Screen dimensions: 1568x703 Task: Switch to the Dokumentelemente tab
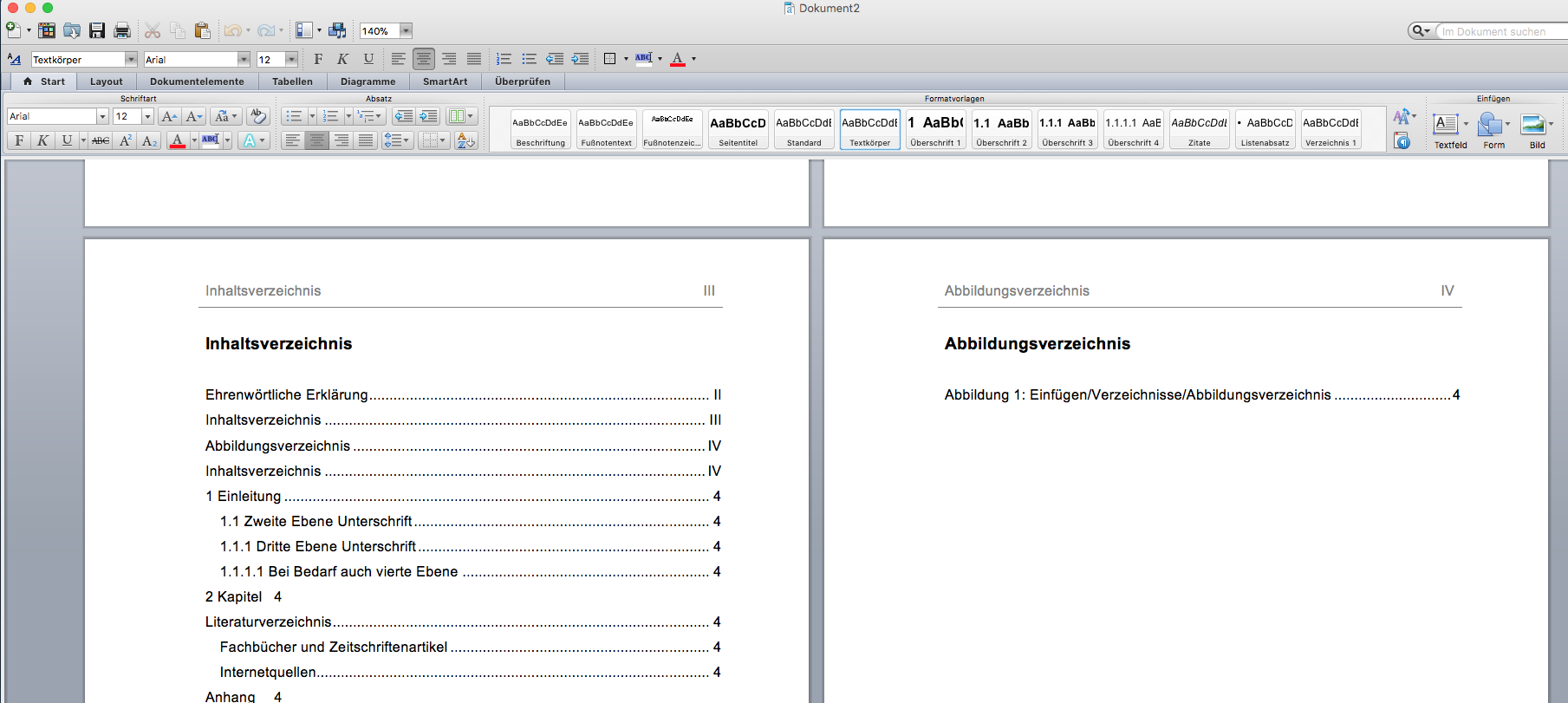(x=197, y=81)
